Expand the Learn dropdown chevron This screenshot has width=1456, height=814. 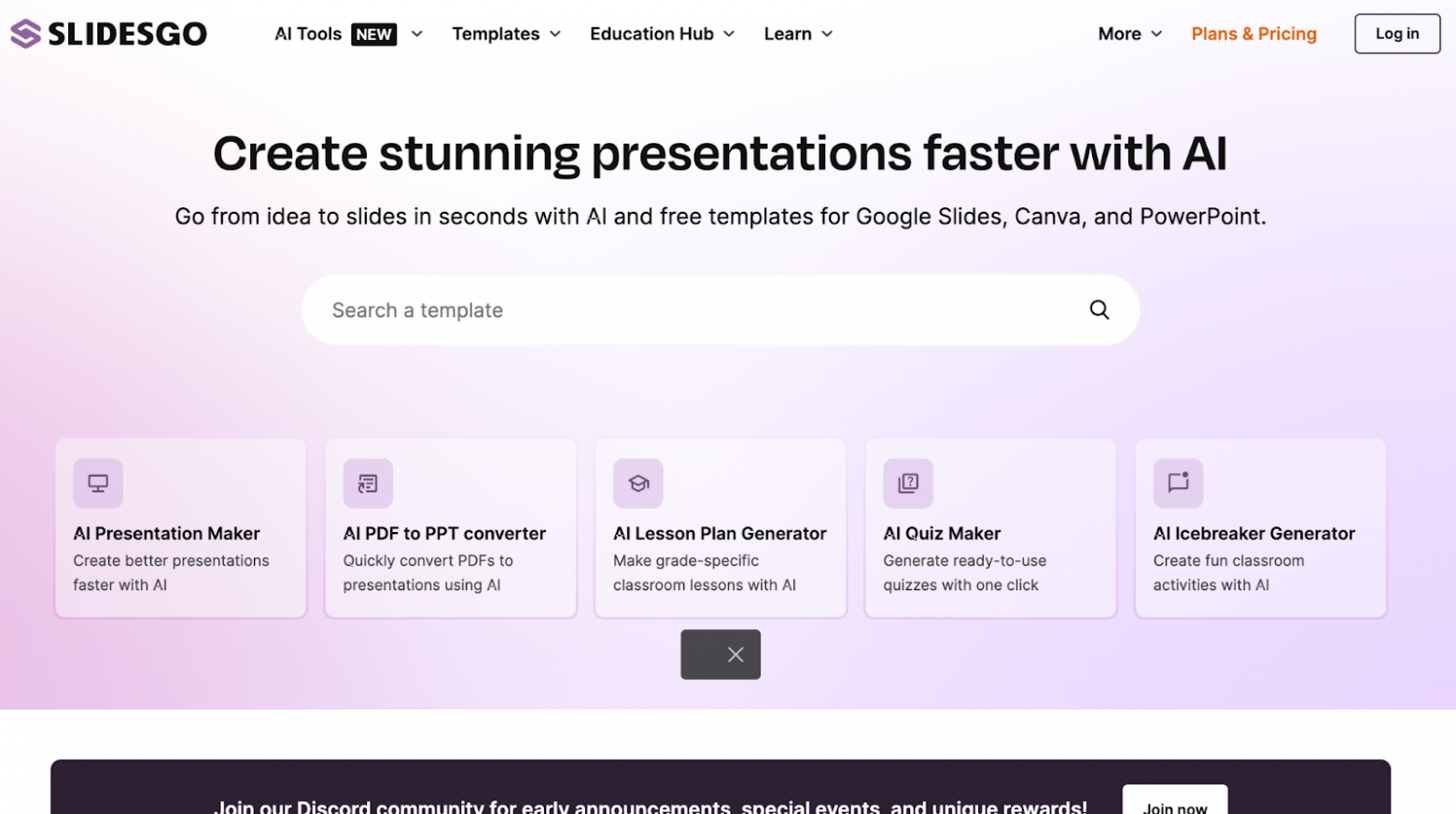click(x=827, y=35)
